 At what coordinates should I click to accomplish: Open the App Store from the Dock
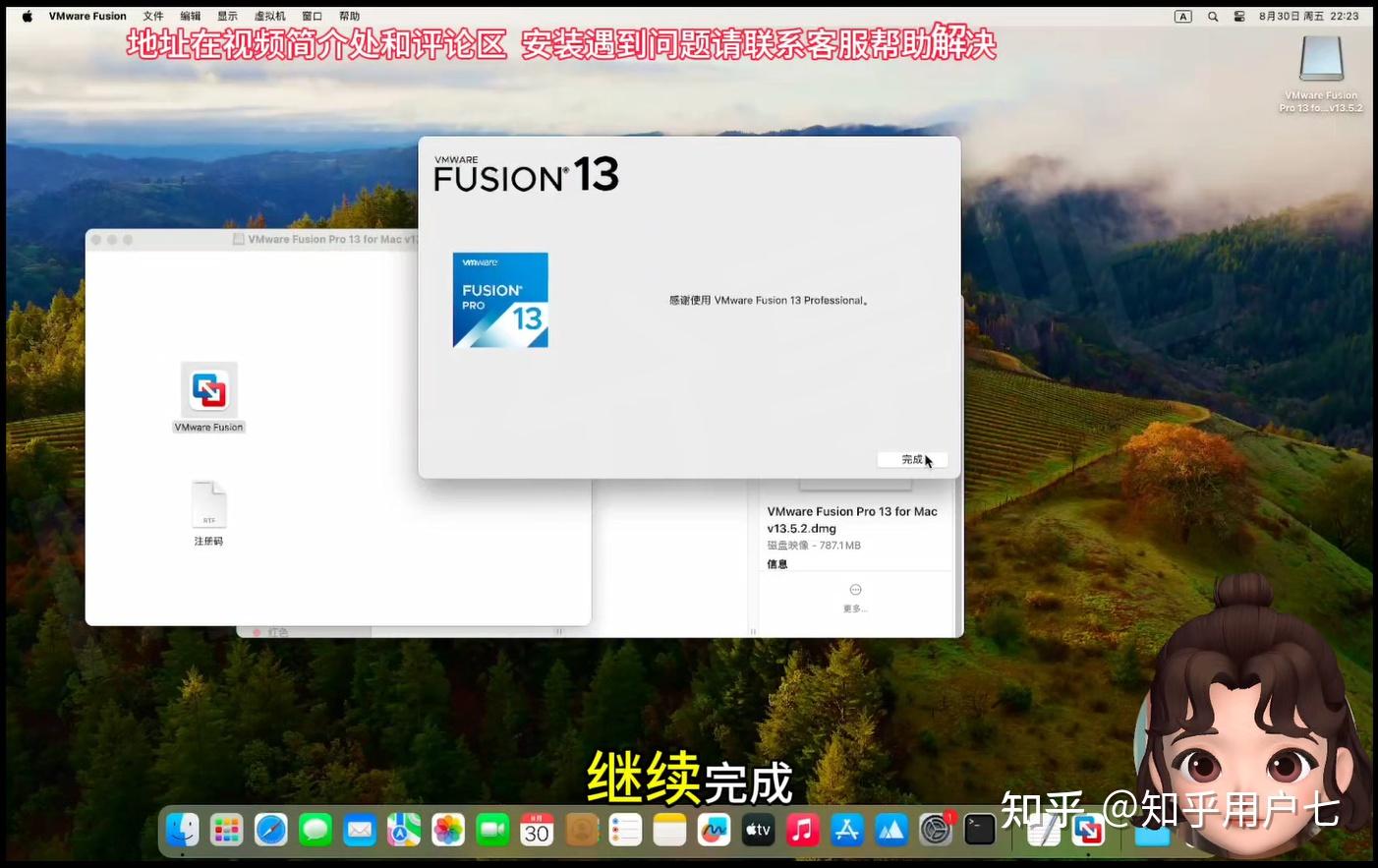pos(846,830)
